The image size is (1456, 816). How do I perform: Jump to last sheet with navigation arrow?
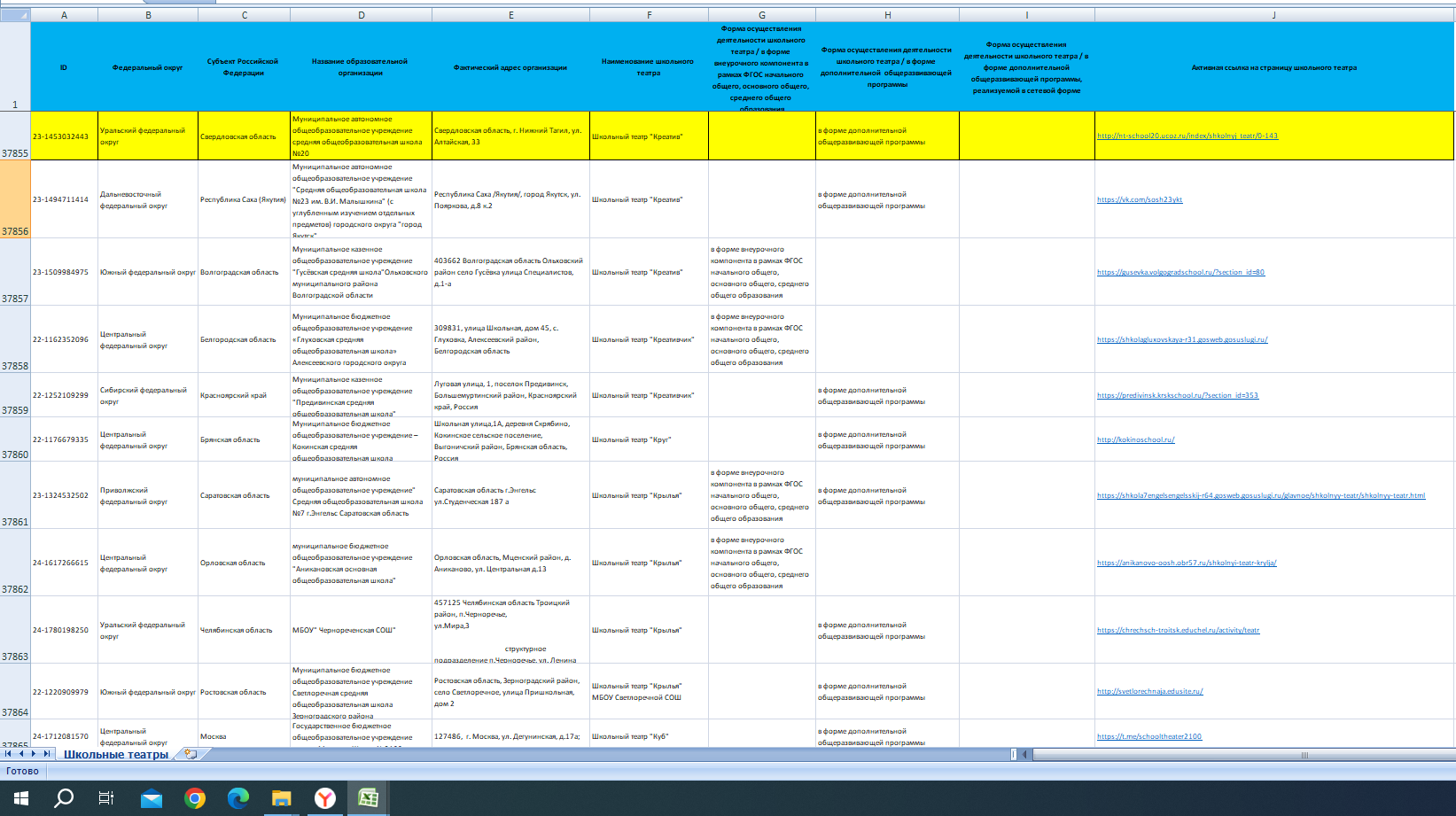[x=46, y=754]
